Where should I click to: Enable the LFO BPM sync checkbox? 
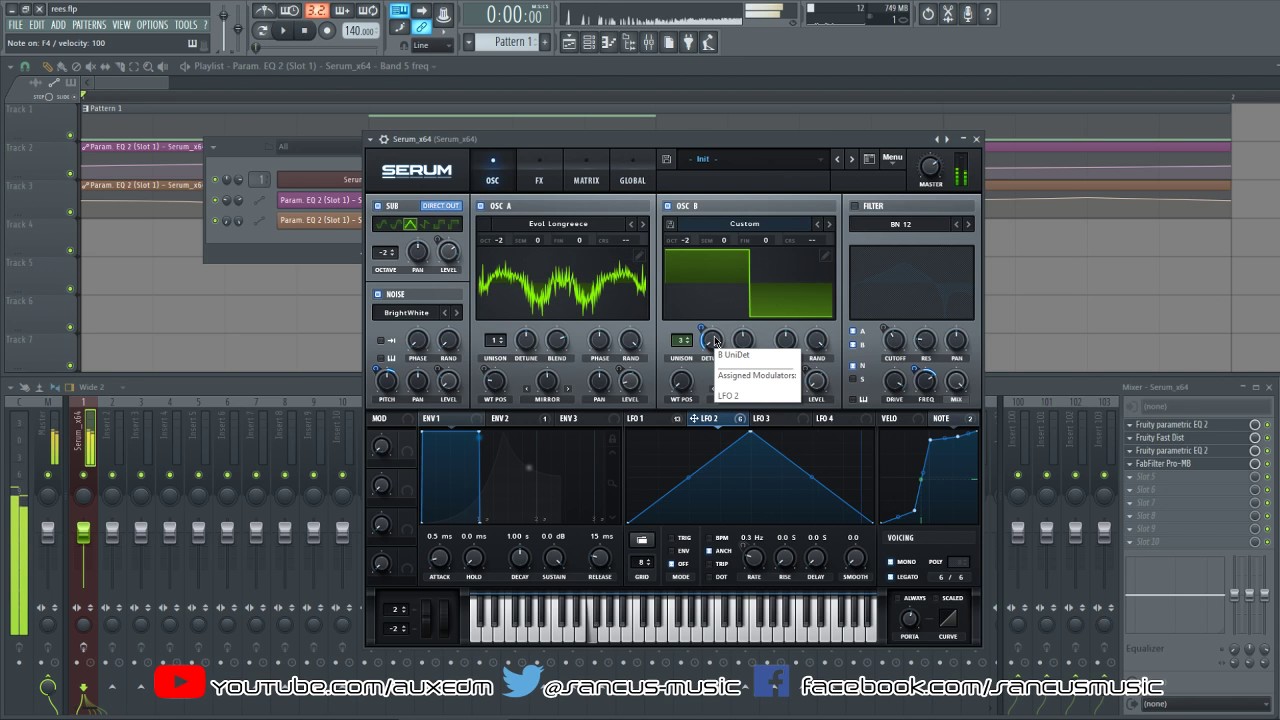(710, 538)
